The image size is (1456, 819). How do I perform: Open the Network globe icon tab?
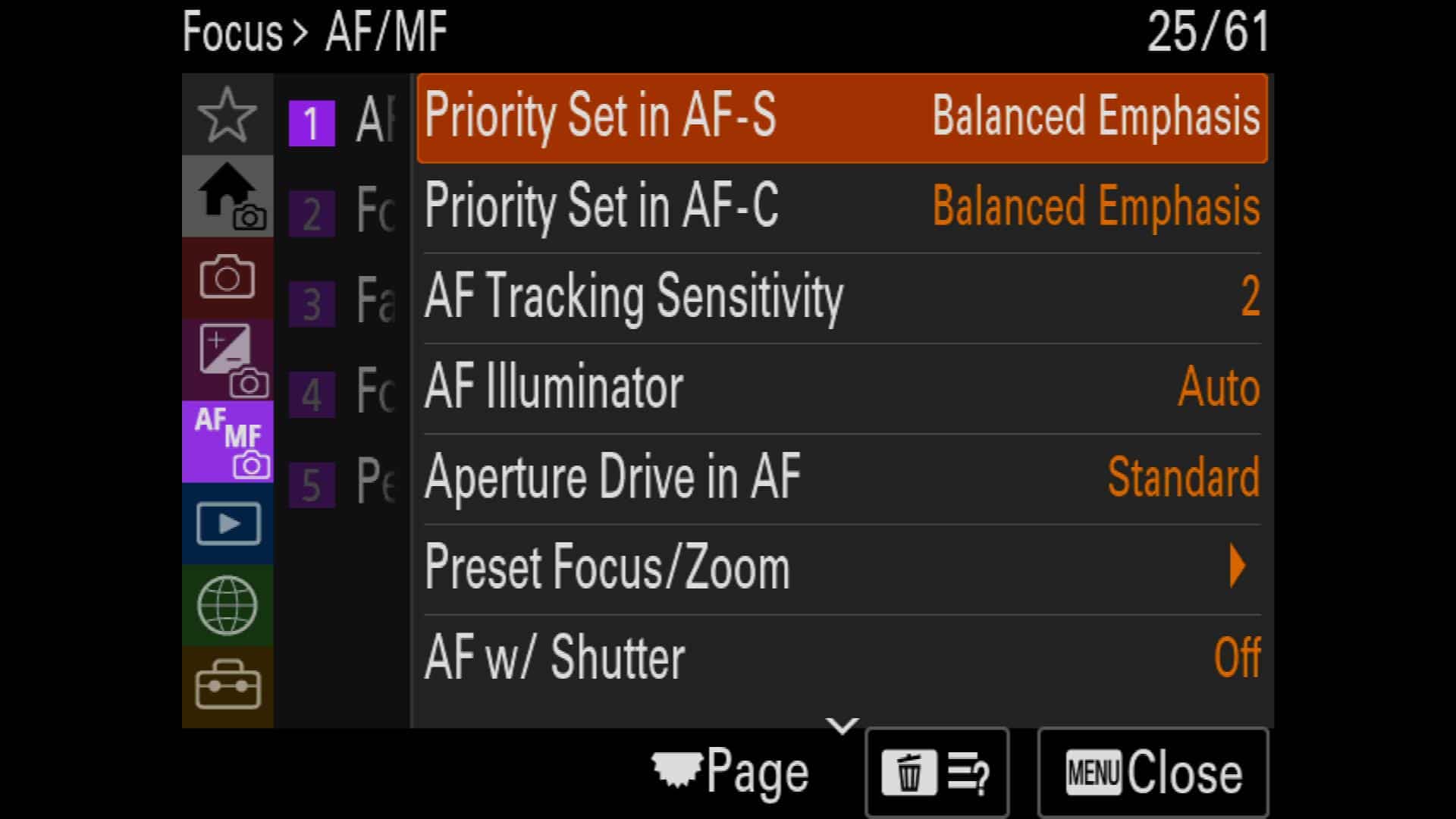(x=227, y=605)
